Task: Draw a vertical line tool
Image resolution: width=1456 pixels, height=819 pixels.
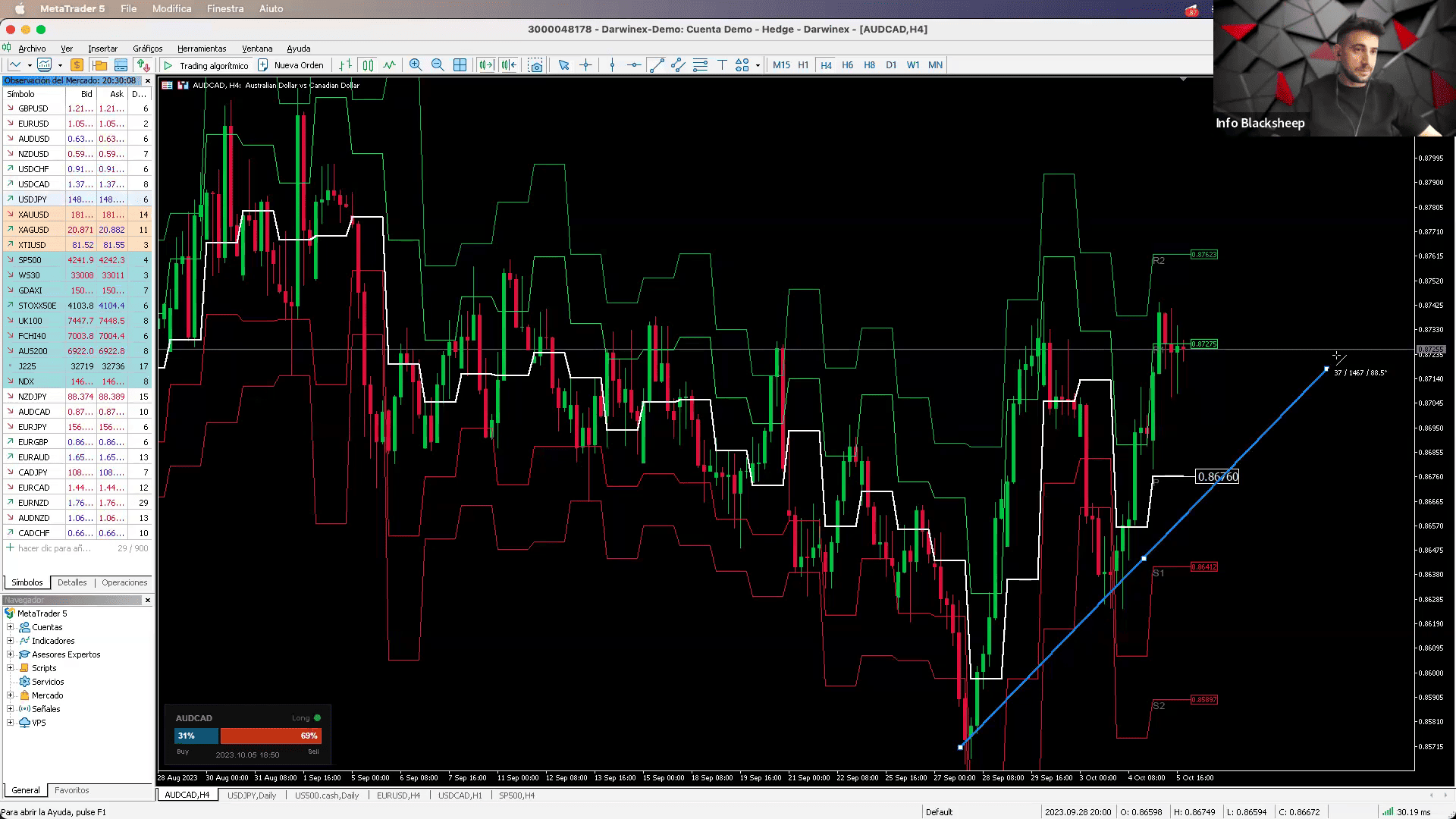Action: click(x=612, y=65)
